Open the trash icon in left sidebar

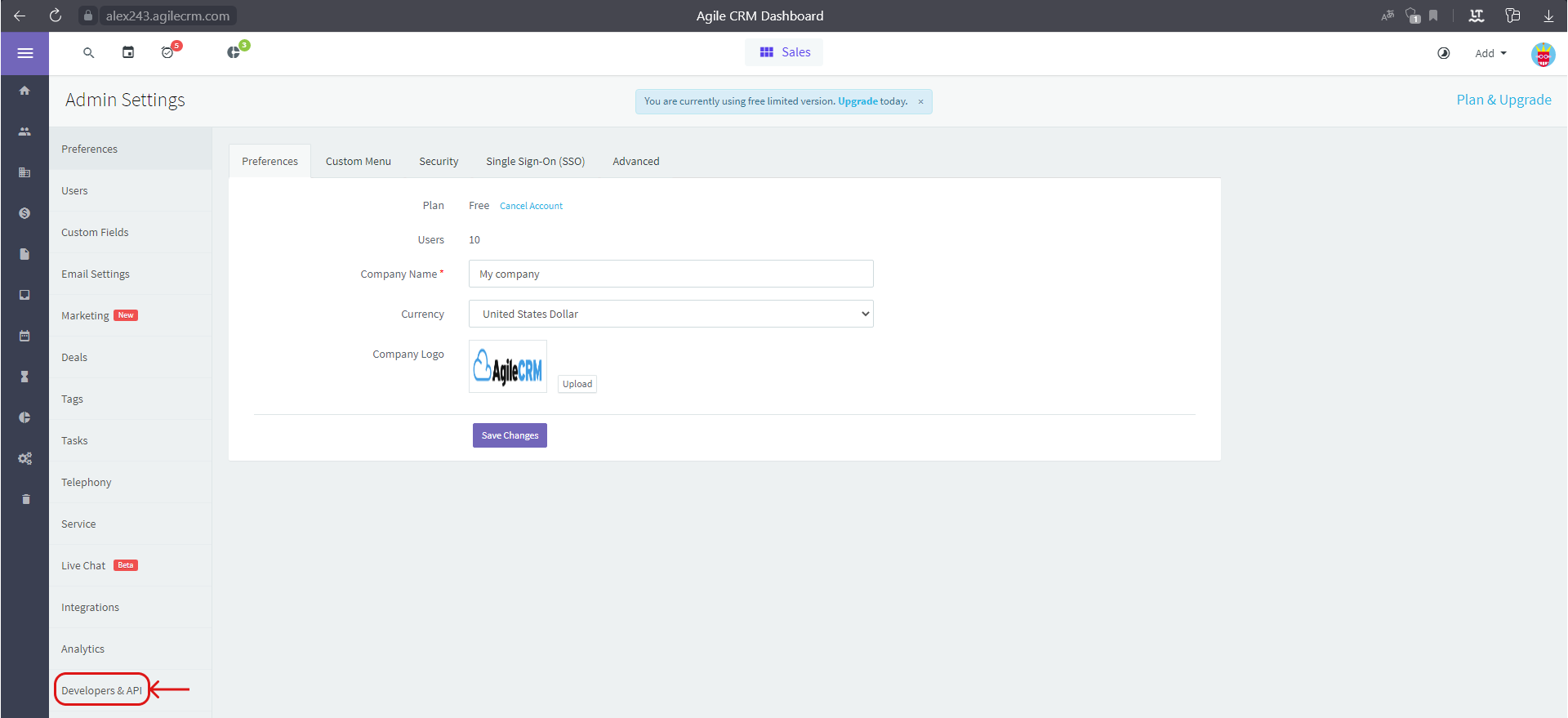[25, 499]
